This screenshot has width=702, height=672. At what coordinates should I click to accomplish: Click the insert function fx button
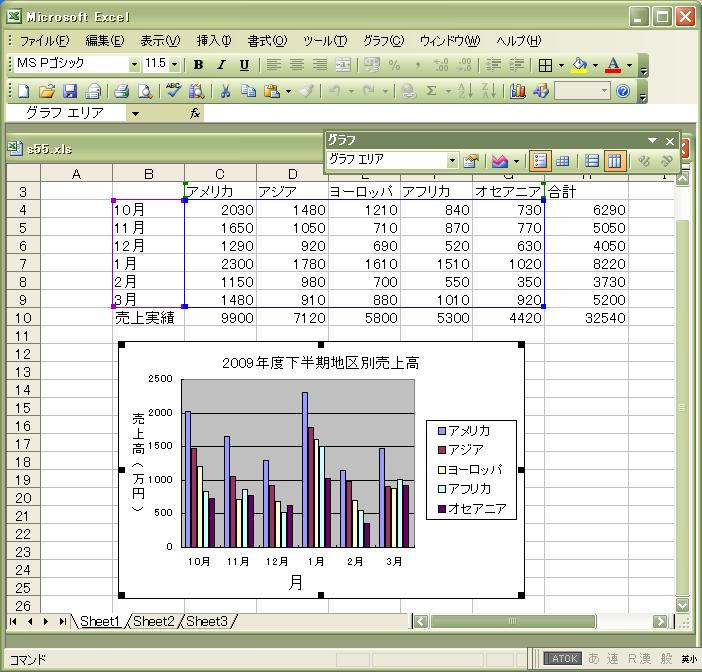coord(195,114)
